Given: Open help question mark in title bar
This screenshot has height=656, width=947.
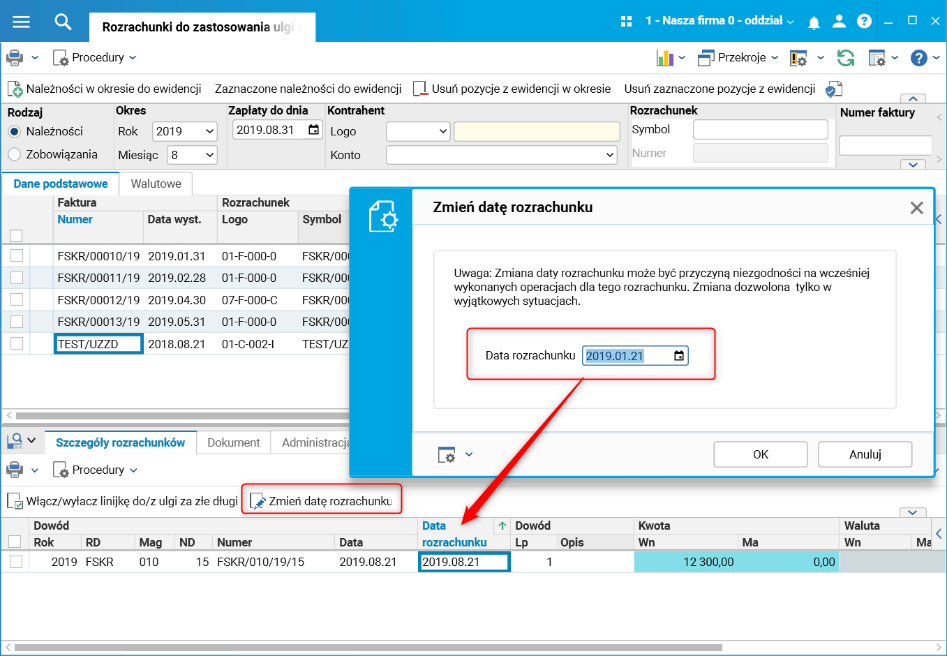Looking at the screenshot, I should [864, 21].
